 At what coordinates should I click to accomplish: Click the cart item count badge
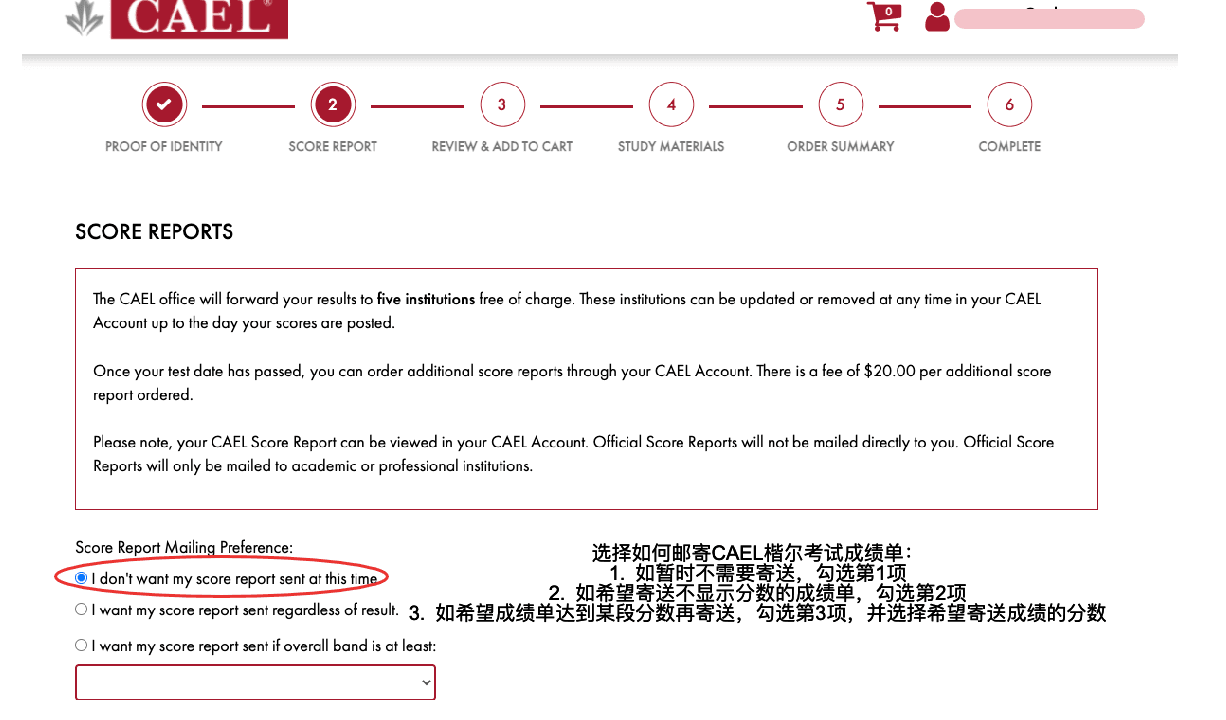point(888,11)
